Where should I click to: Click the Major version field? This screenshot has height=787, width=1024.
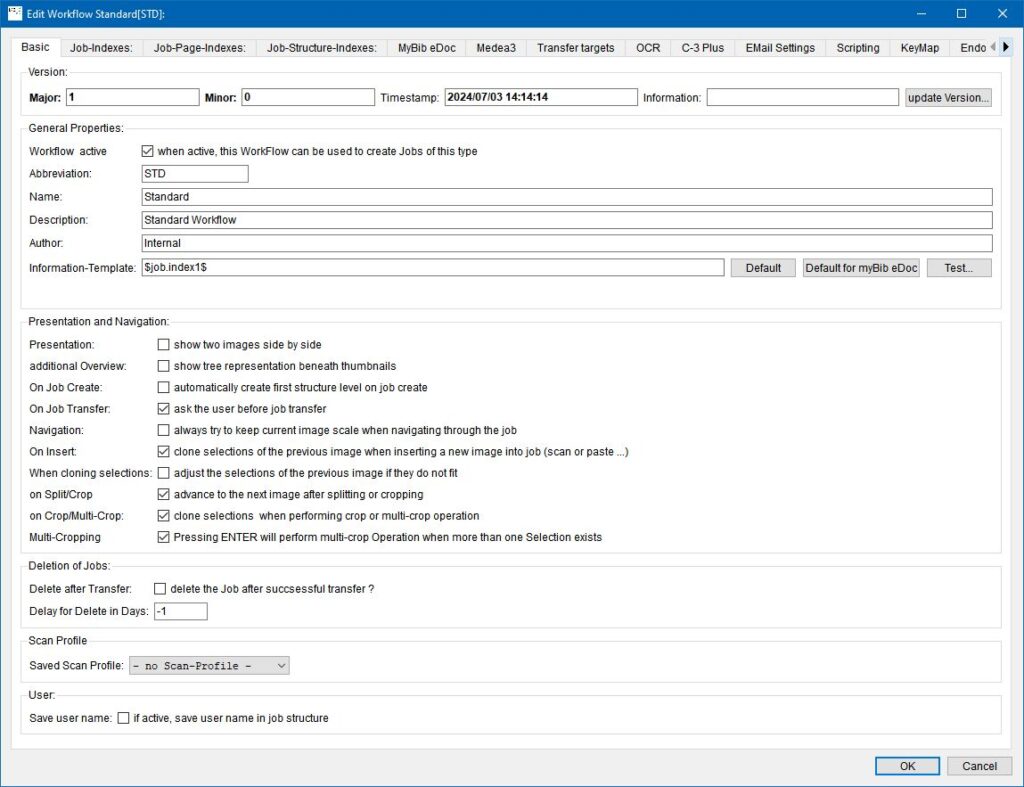click(x=133, y=97)
